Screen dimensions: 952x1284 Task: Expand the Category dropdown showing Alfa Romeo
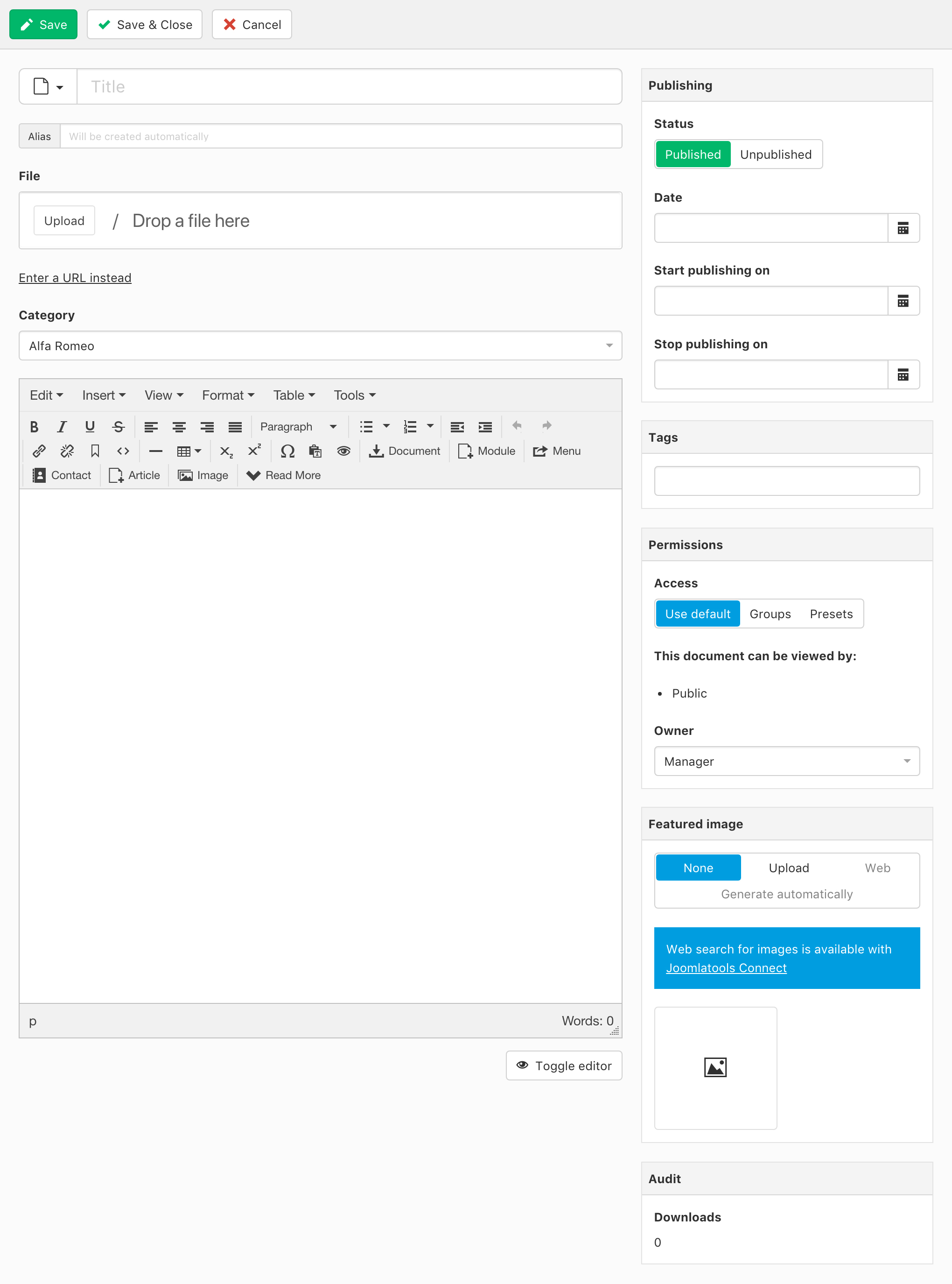pos(320,346)
